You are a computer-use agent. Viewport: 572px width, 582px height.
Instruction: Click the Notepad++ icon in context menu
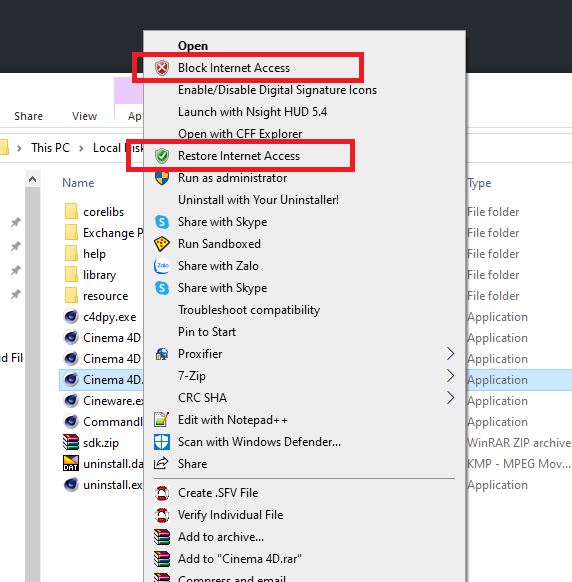click(x=162, y=420)
